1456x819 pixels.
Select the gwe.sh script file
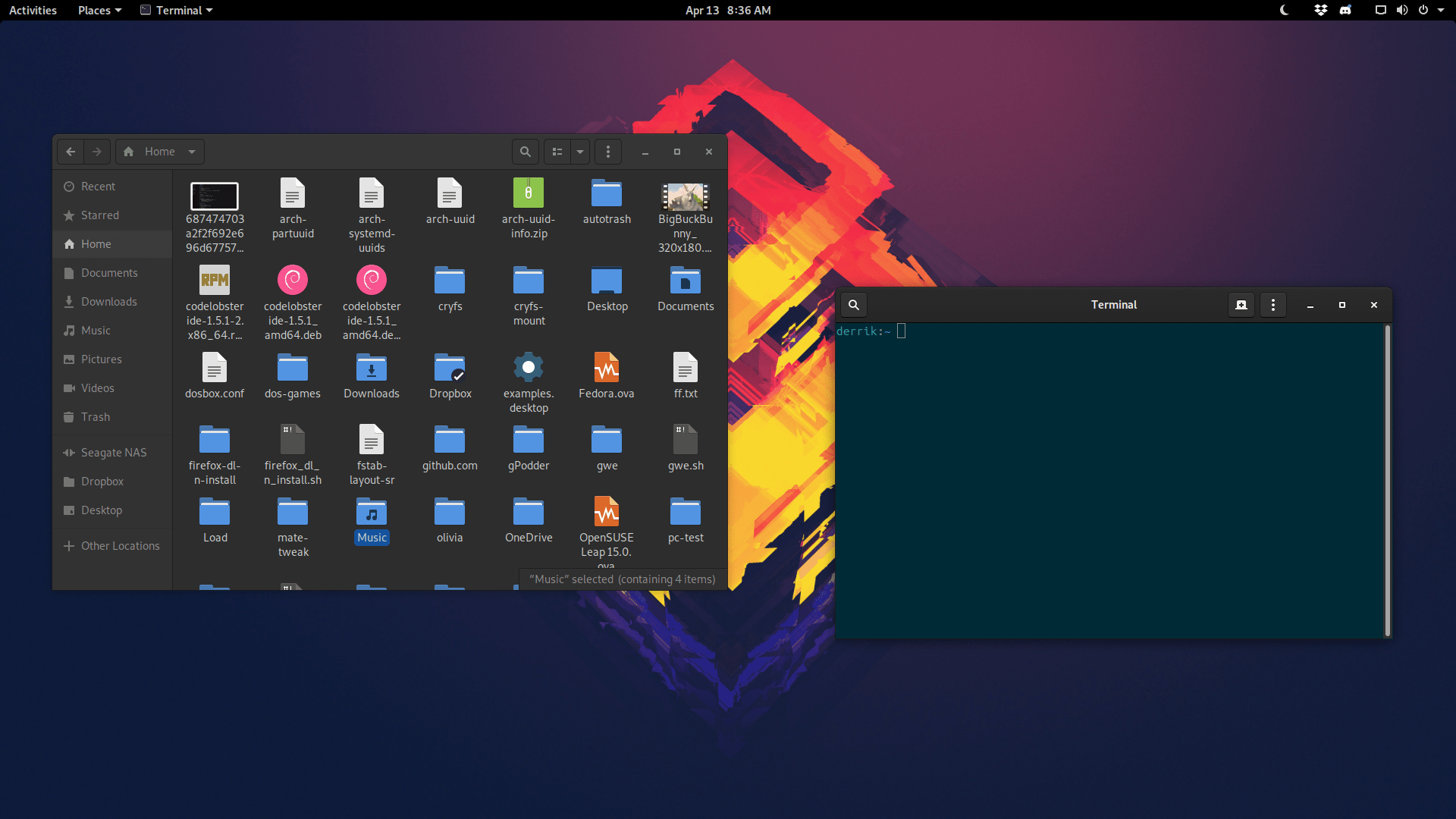686,440
